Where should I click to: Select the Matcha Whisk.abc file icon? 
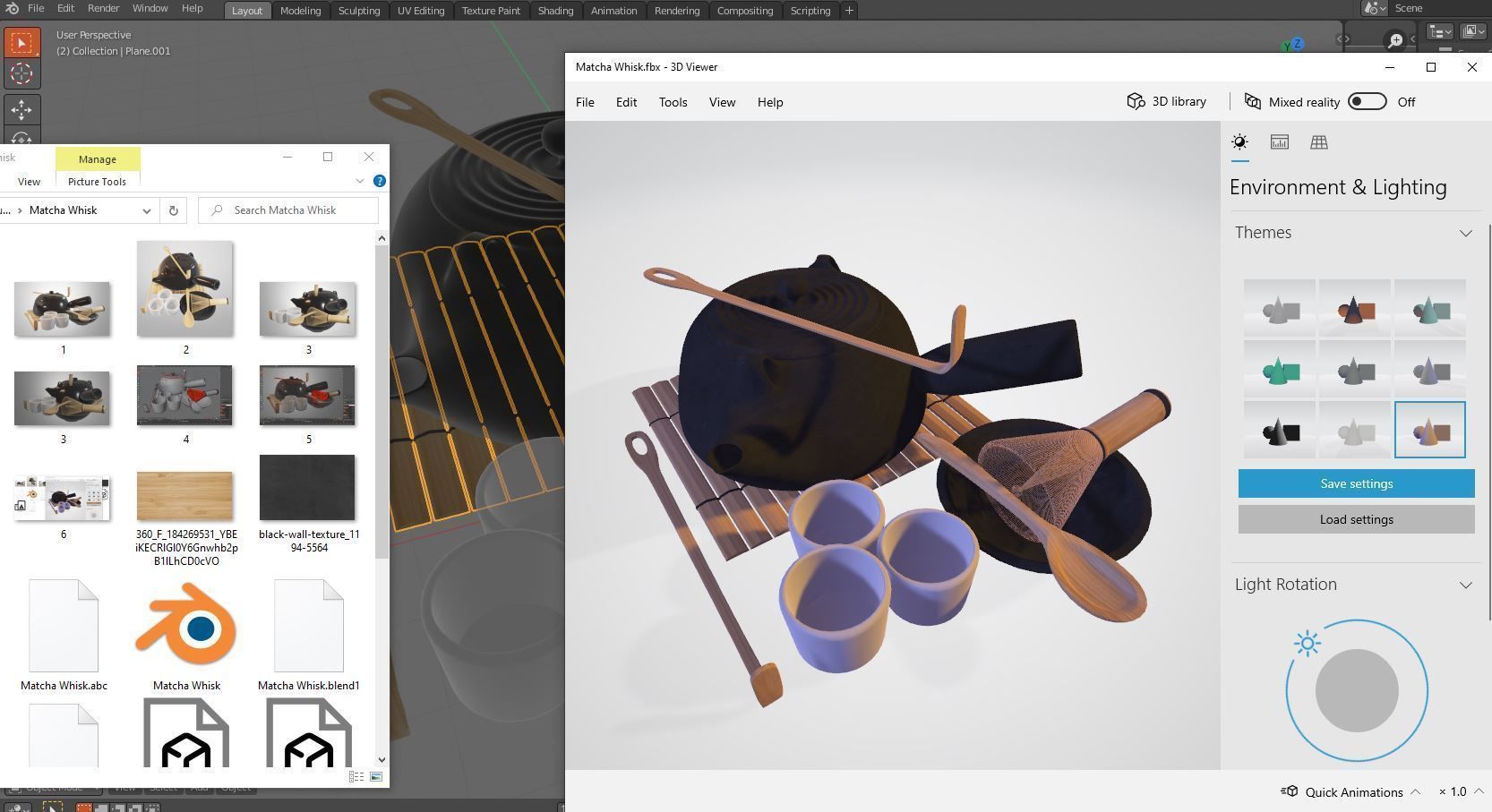coord(64,625)
